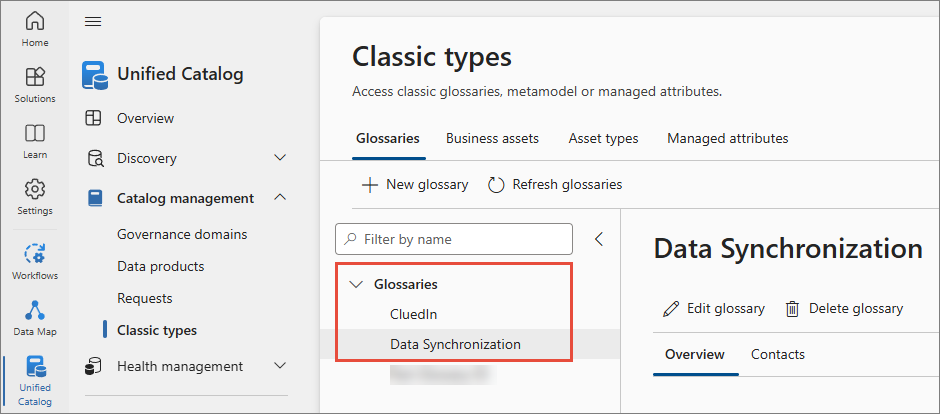The height and width of the screenshot is (414, 940).
Task: Select the Unified Catalog rail icon
Action: [x=35, y=367]
